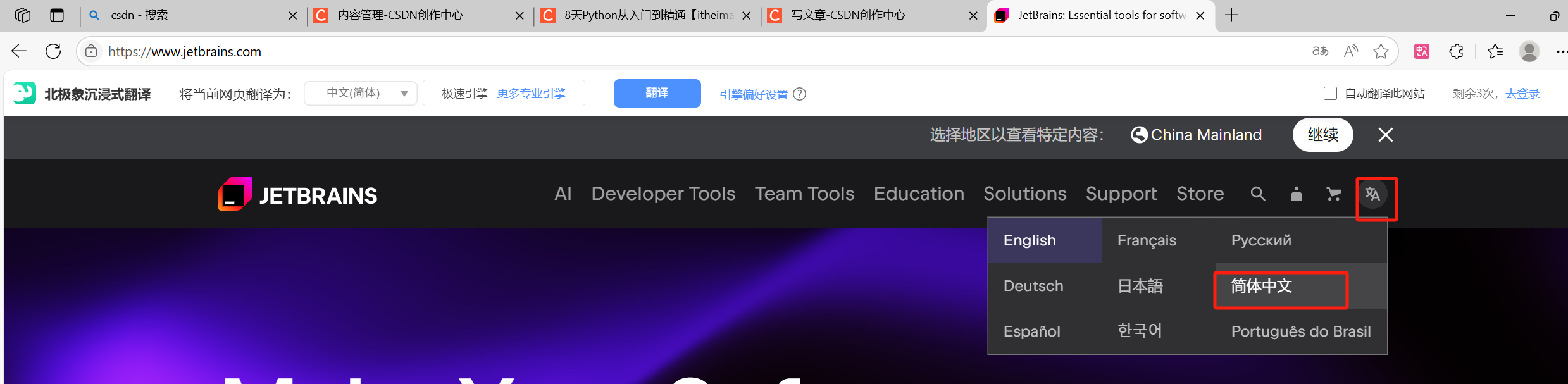Select Português do Brasil option
This screenshot has height=384, width=1568.
tap(1302, 331)
